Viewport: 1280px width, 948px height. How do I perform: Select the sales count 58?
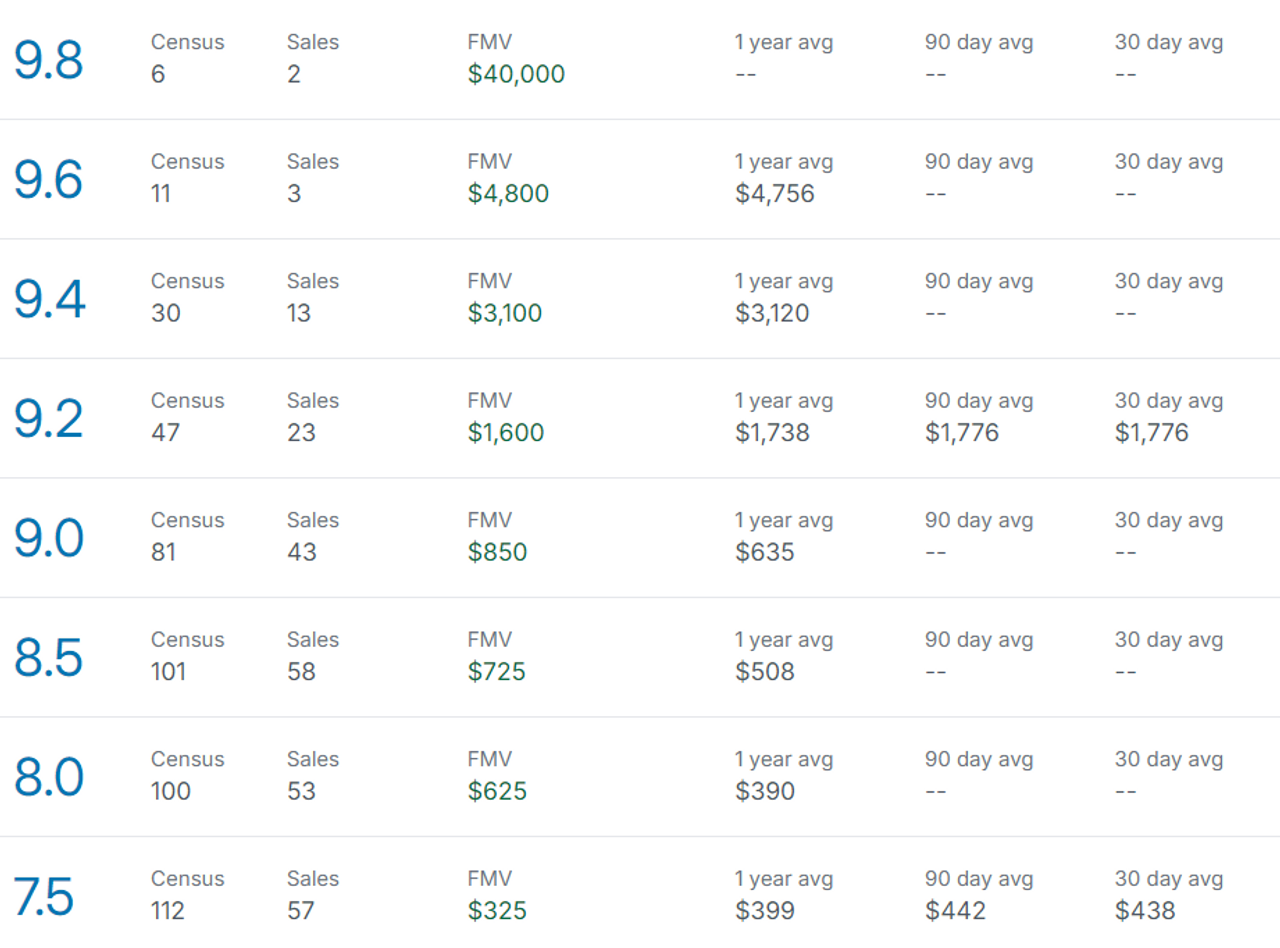point(301,672)
